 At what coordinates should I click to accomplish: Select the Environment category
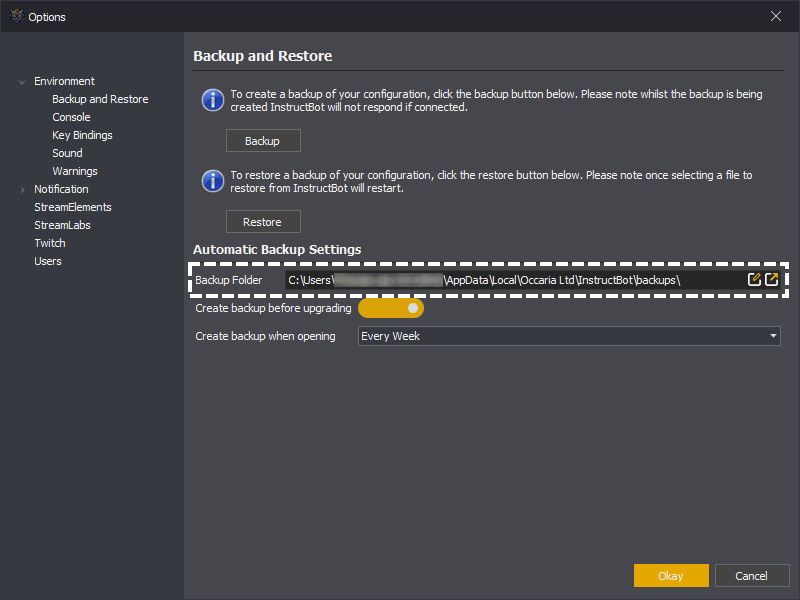[64, 81]
